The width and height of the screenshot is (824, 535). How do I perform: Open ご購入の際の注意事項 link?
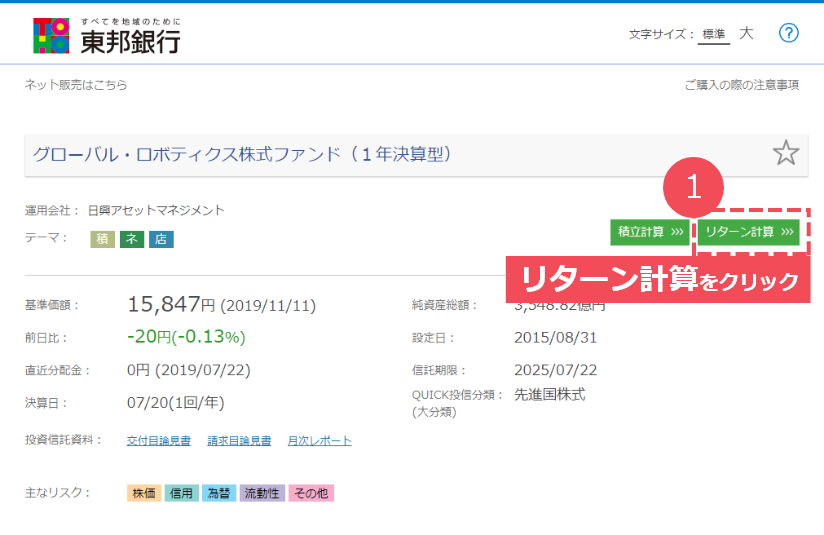[741, 85]
